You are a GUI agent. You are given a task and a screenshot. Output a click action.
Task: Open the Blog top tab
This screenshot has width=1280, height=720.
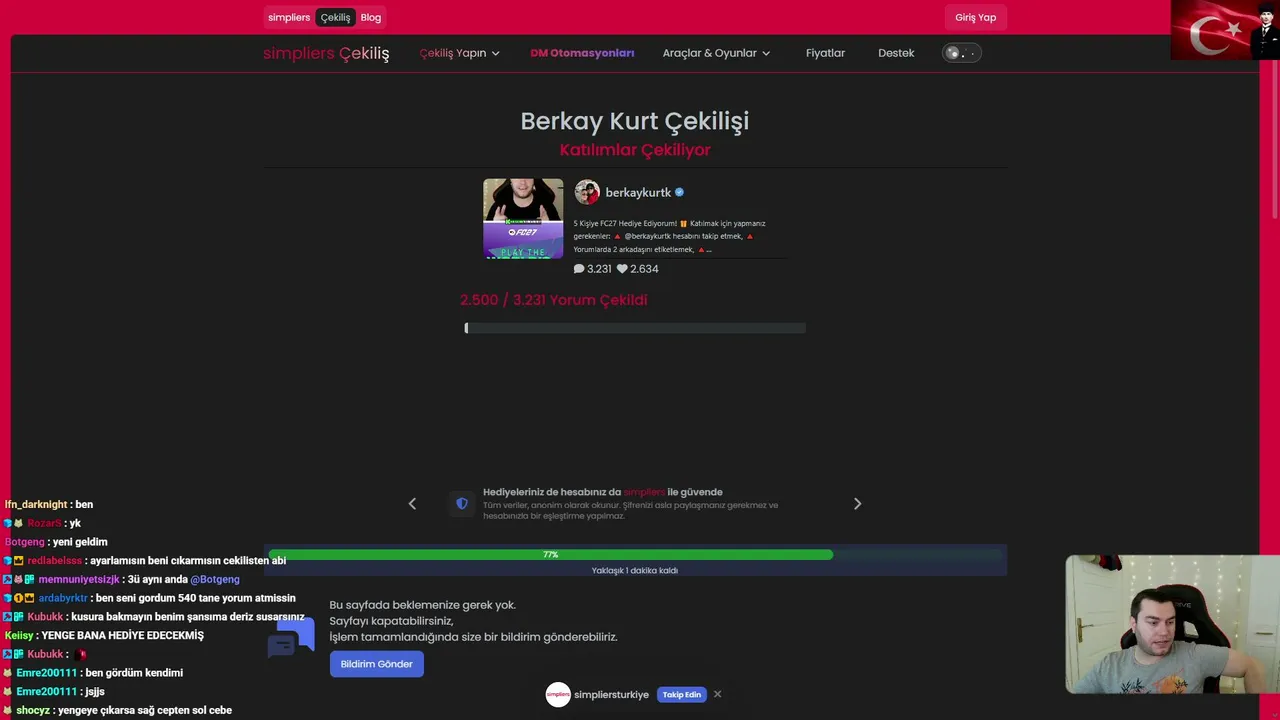point(371,17)
